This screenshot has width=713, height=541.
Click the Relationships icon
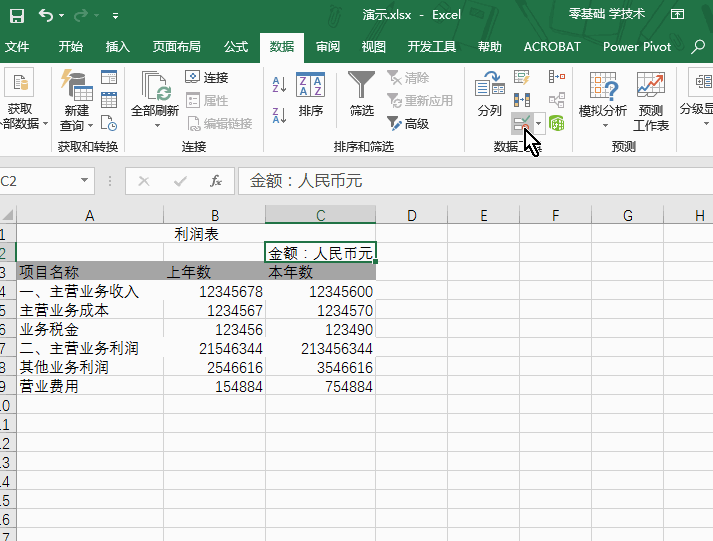[x=557, y=100]
